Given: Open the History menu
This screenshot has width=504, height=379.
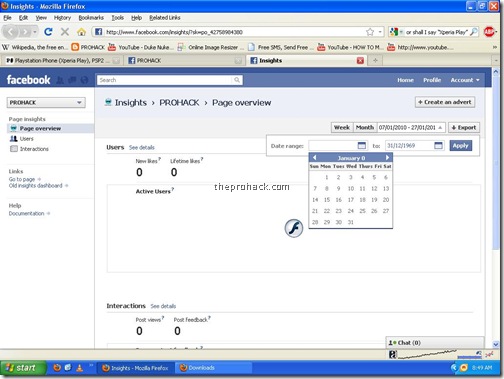Looking at the screenshot, I should click(x=62, y=18).
